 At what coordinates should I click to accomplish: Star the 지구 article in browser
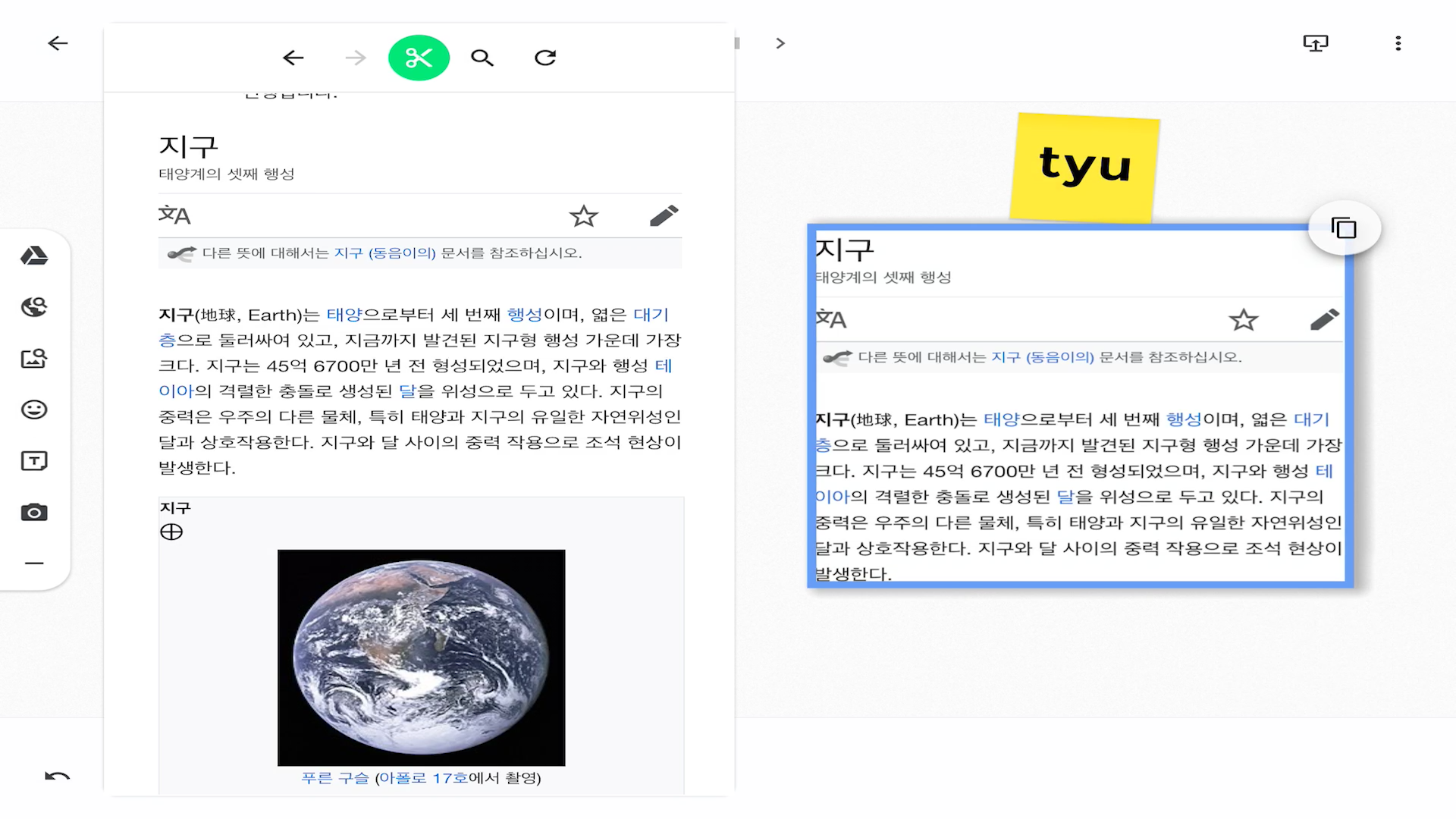pos(583,216)
